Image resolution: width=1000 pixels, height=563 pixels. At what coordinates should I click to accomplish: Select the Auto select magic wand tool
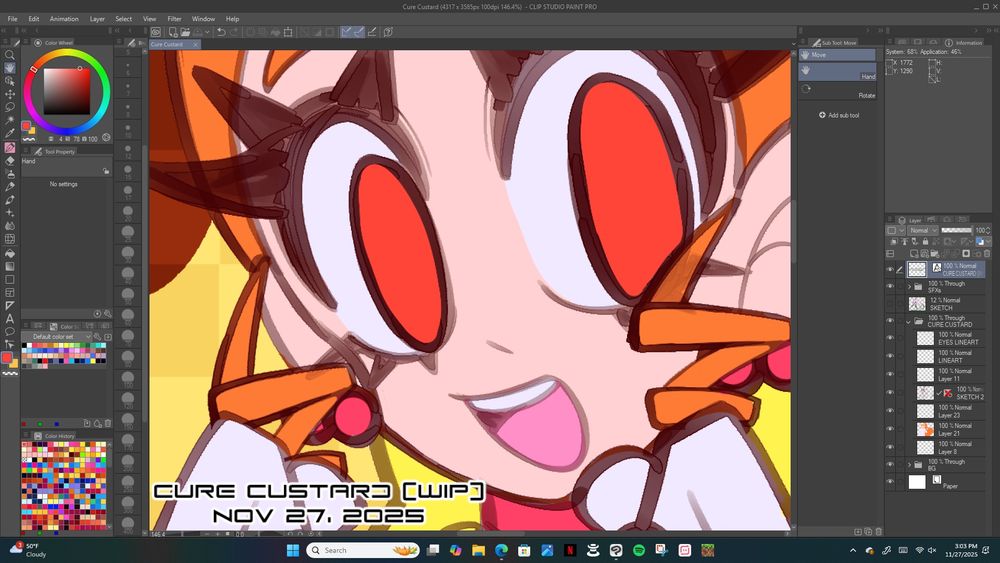(10, 120)
